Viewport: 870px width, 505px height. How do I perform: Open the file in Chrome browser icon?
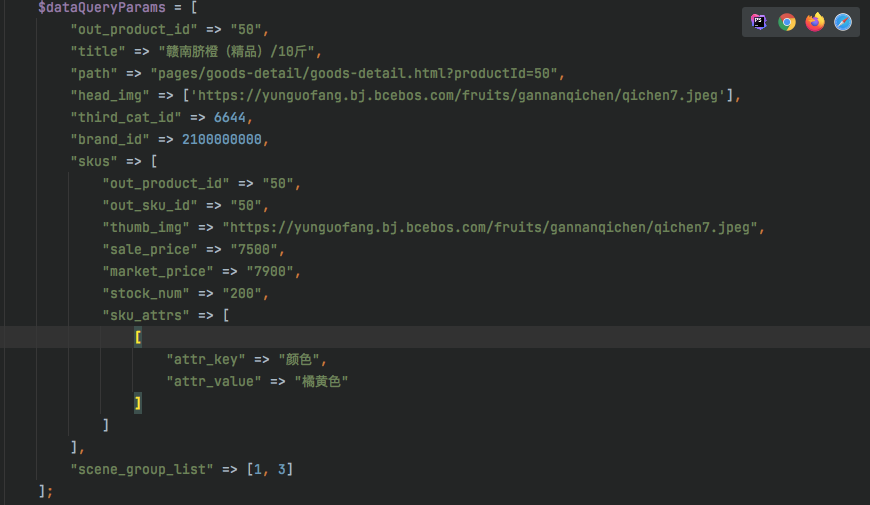[x=787, y=22]
